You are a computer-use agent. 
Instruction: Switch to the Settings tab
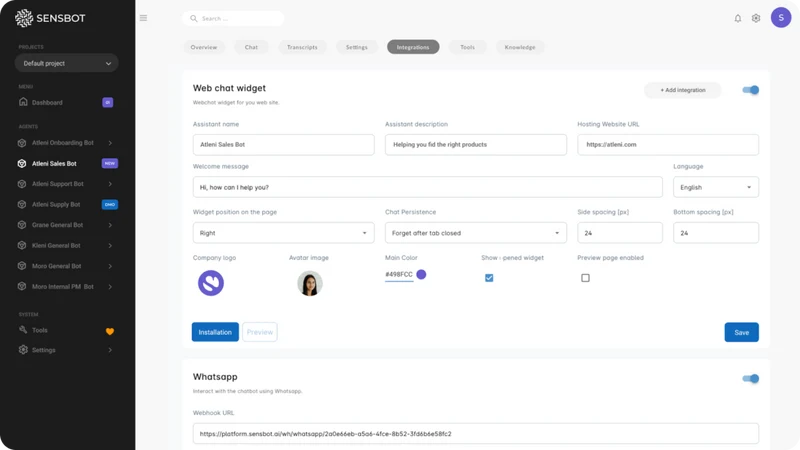click(x=357, y=47)
